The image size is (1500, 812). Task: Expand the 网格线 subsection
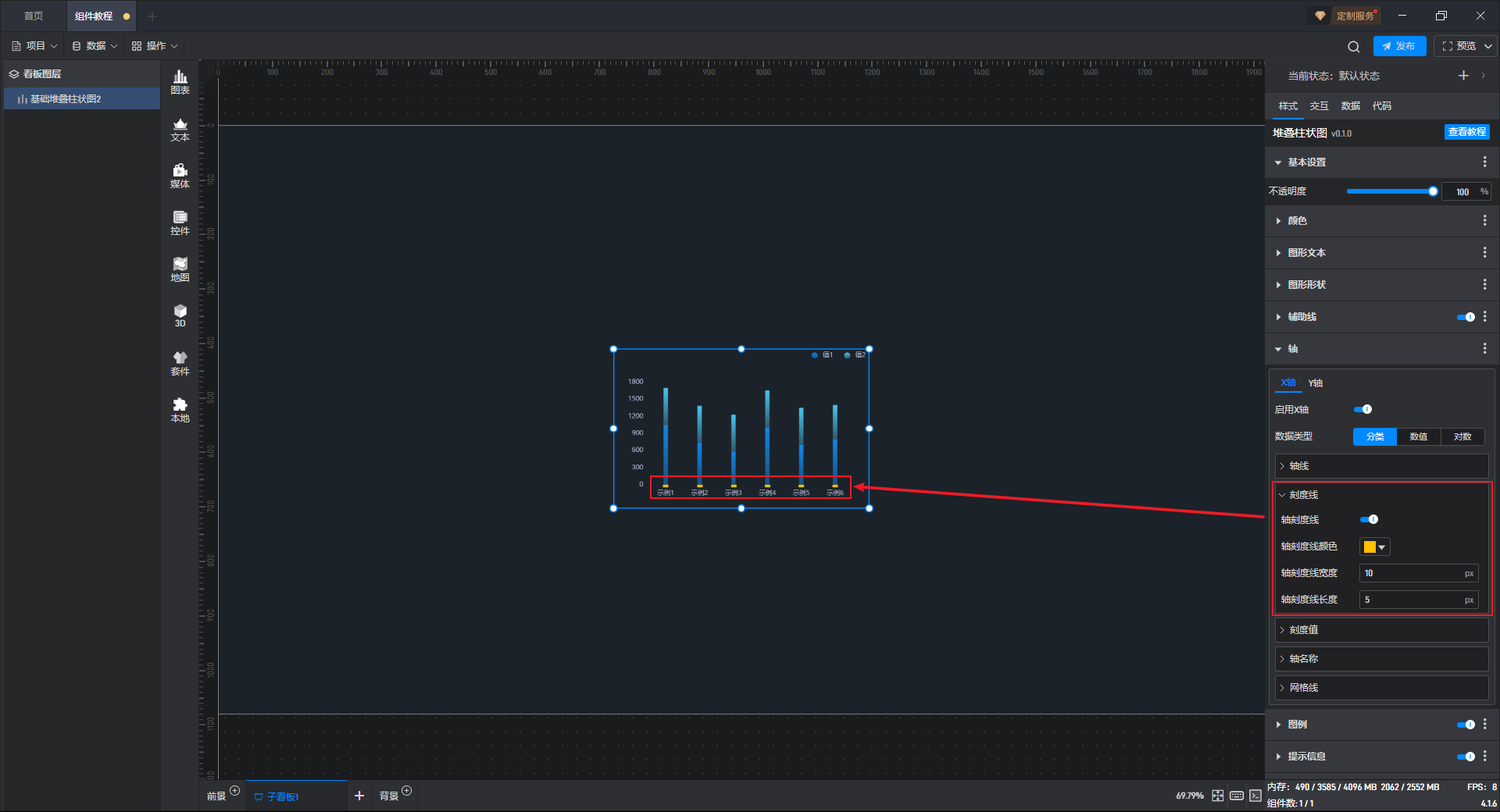(x=1381, y=688)
